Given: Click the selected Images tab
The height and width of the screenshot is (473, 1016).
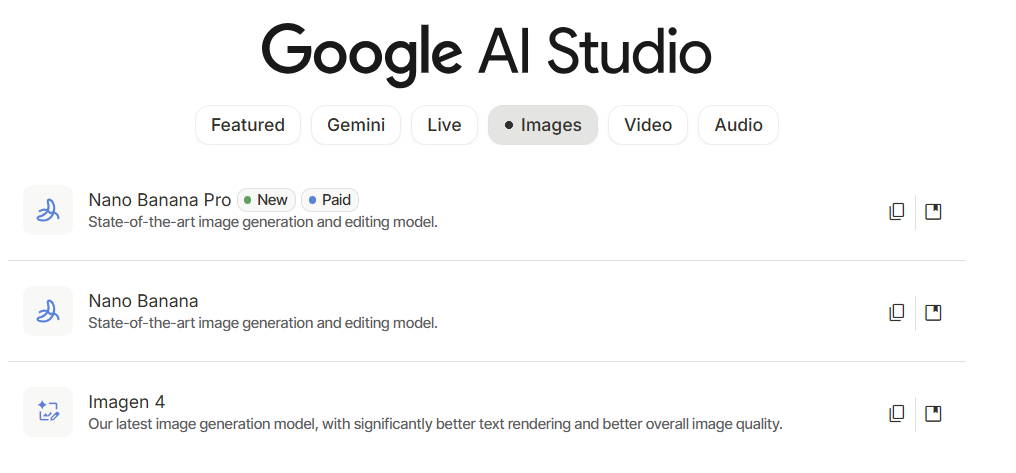Looking at the screenshot, I should click(543, 125).
